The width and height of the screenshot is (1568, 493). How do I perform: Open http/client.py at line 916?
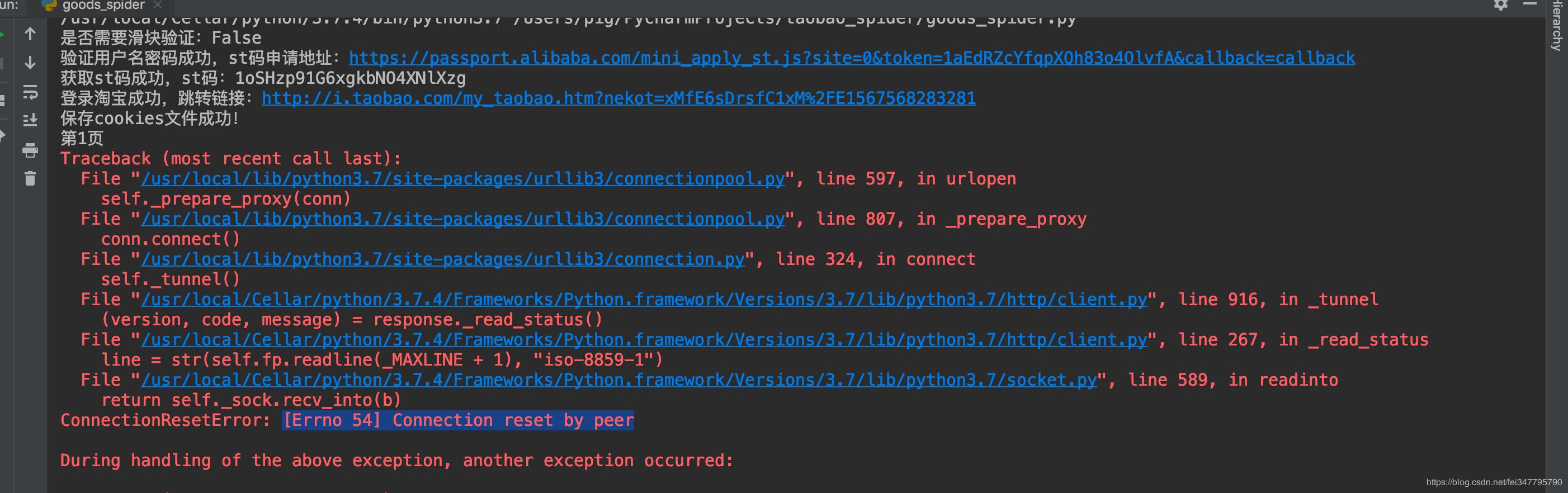point(643,298)
